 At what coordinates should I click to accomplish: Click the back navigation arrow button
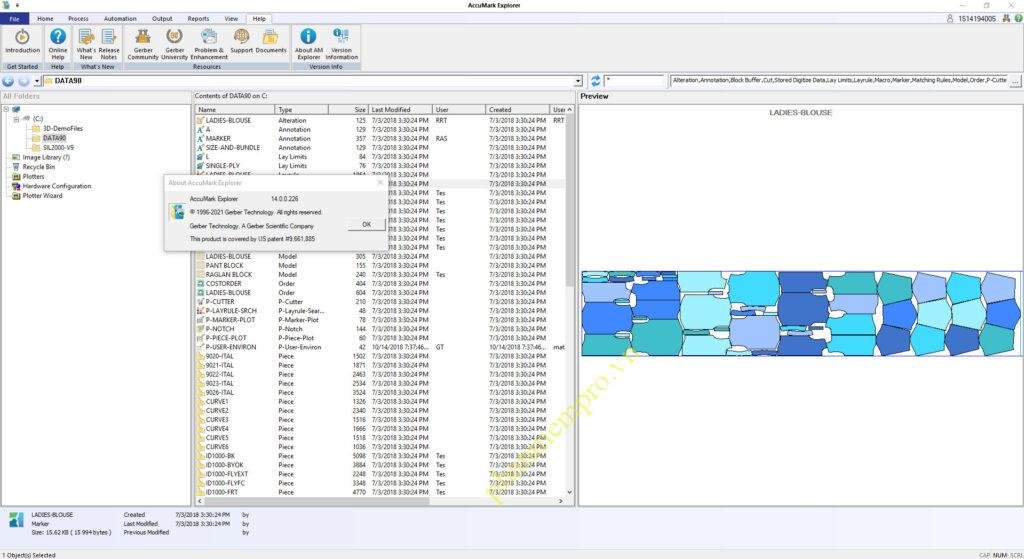[8, 80]
